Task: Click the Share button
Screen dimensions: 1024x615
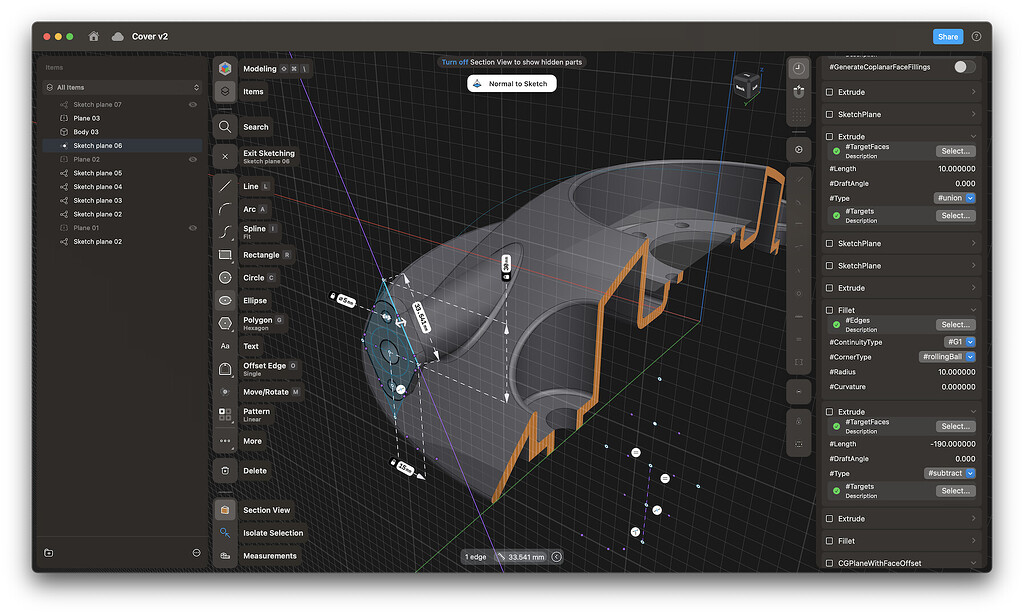Action: (947, 36)
